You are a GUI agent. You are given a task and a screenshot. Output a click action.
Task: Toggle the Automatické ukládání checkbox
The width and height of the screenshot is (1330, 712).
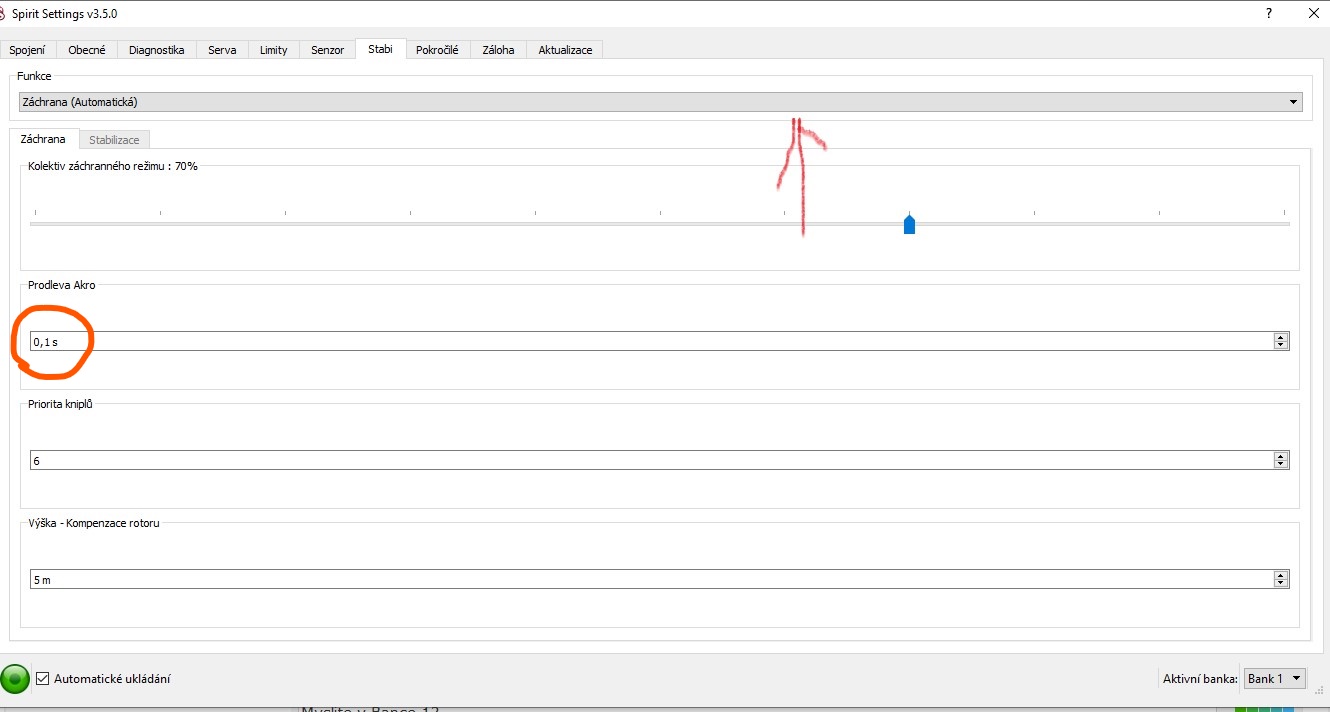pos(42,679)
